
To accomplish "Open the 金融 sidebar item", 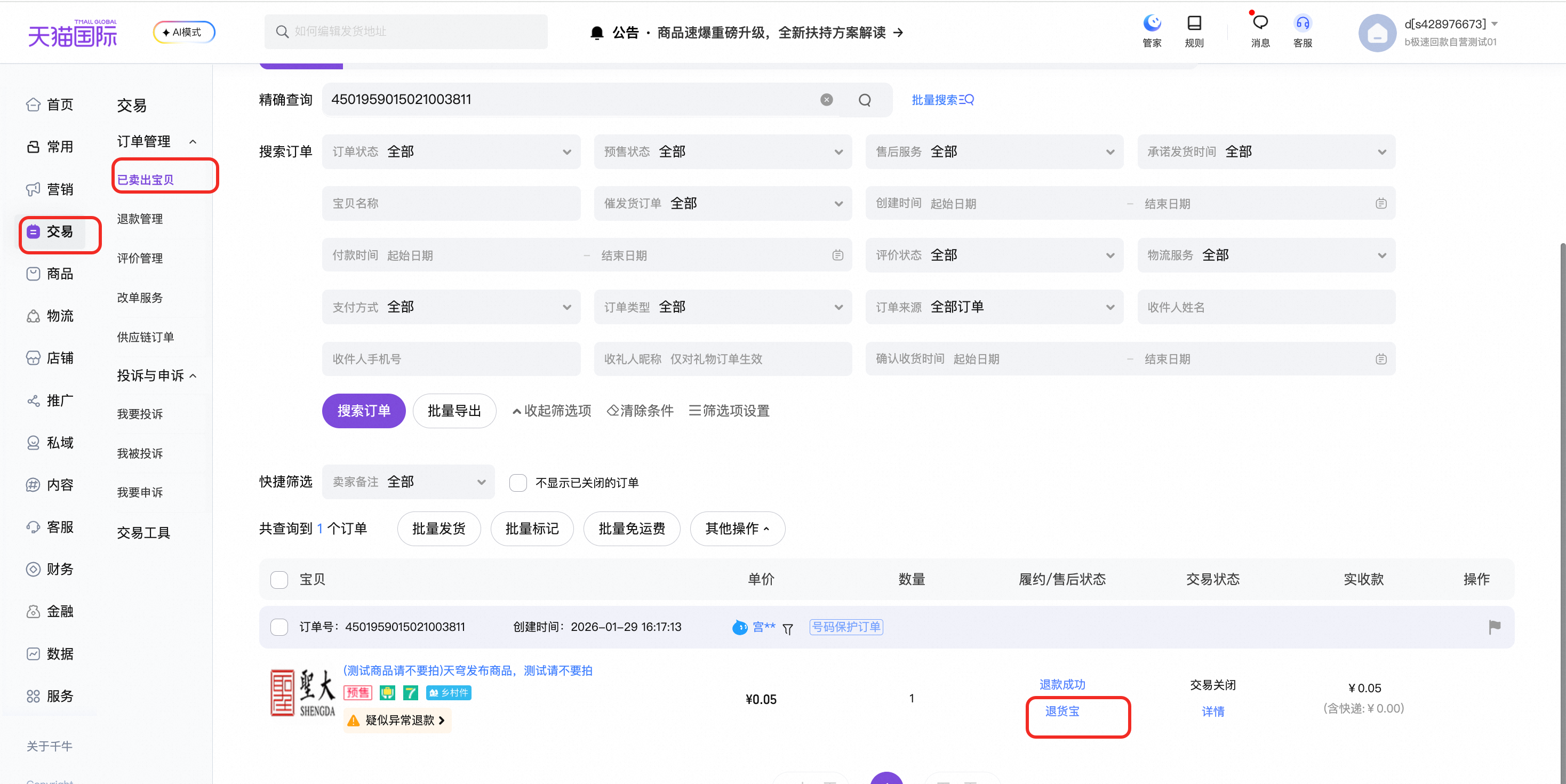I will tap(51, 611).
